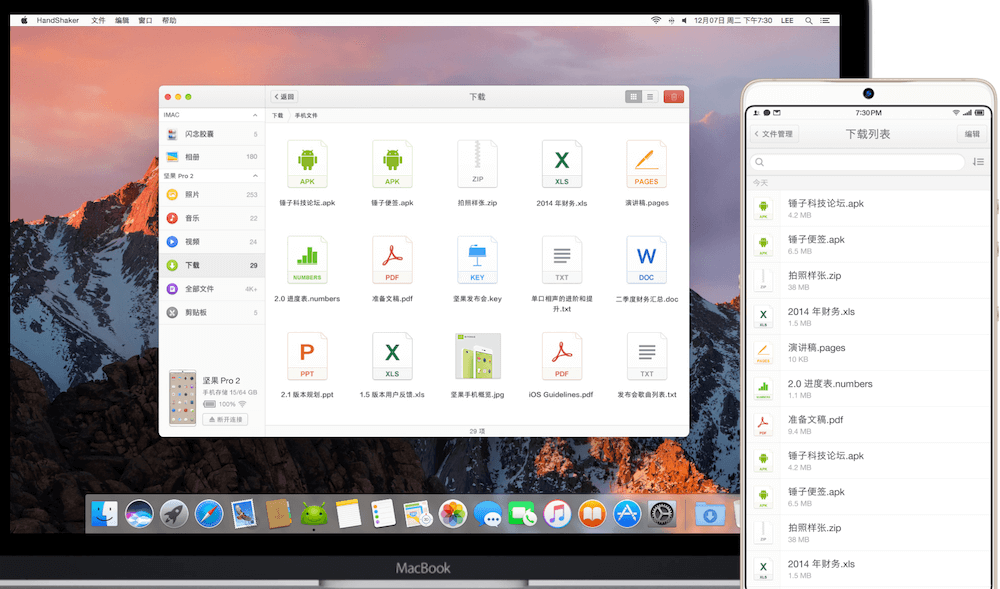Select 准备文稿.pdf icon in the Mac window

(392, 260)
